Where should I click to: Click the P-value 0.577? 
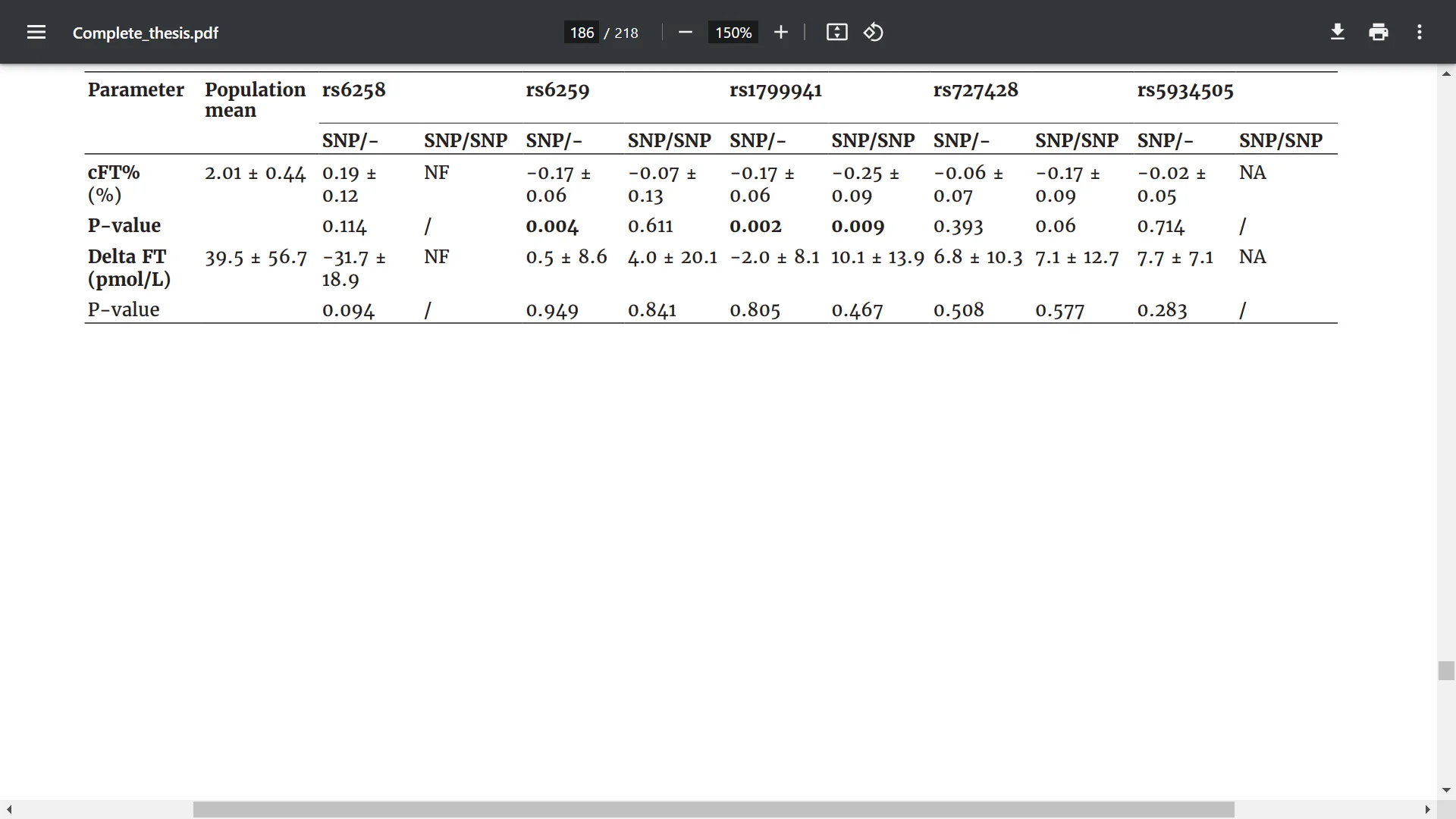click(x=1059, y=310)
